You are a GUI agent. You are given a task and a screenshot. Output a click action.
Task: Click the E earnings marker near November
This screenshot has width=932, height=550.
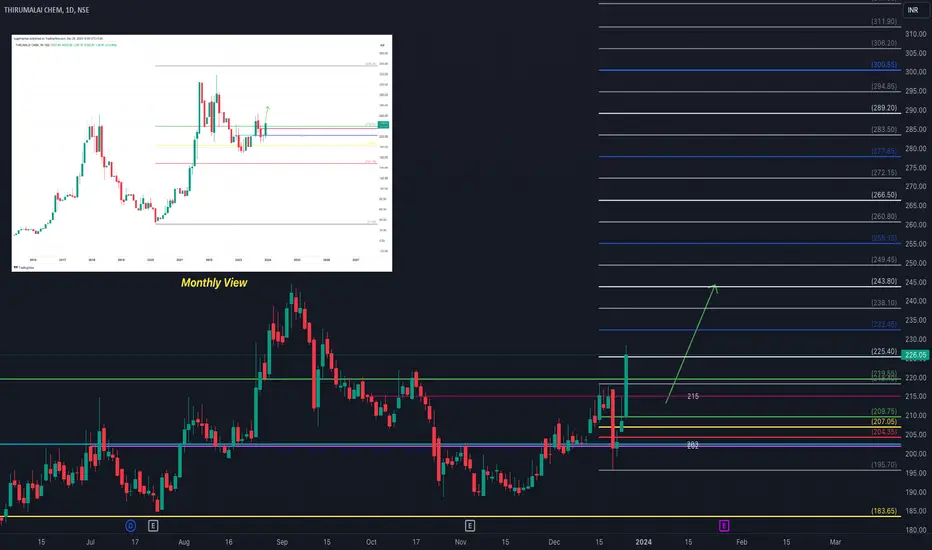coord(470,526)
